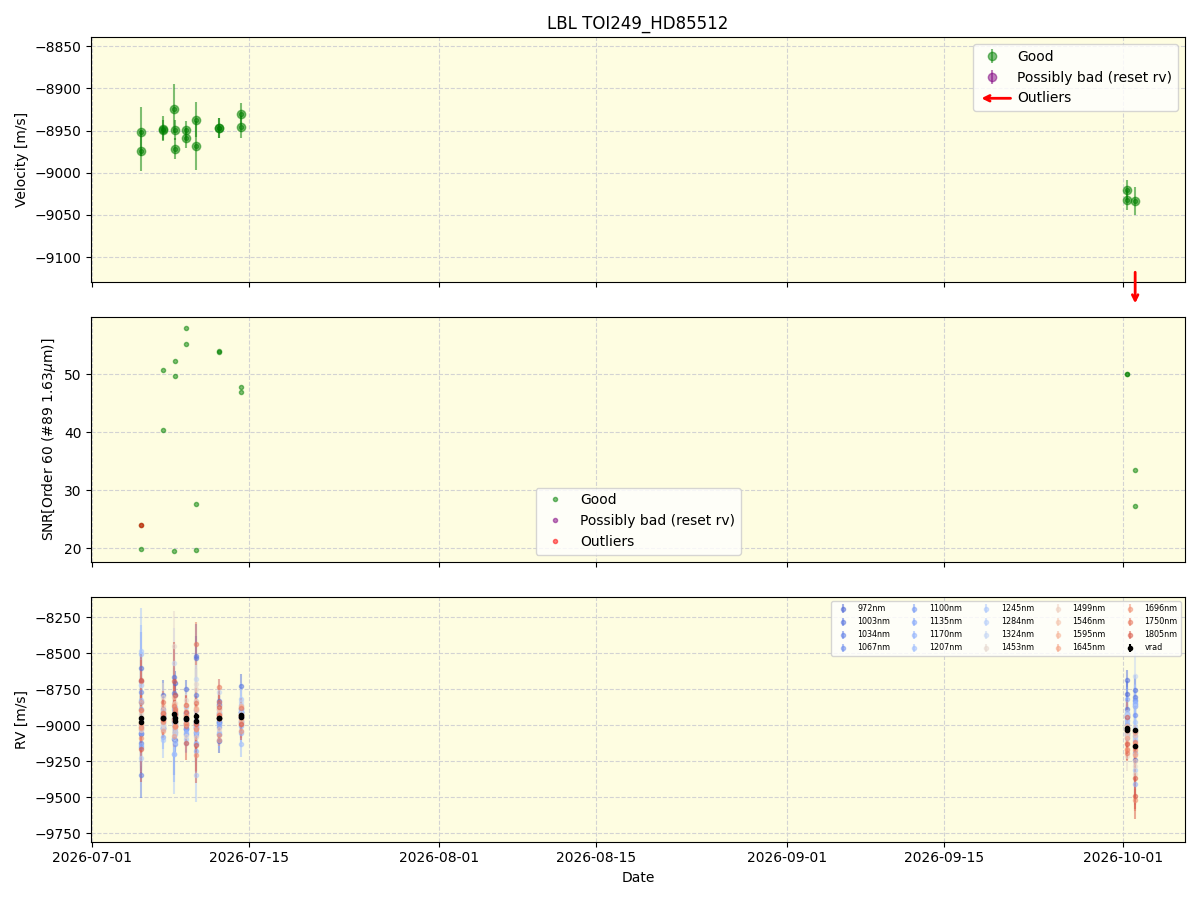Click the '1245nm' legend entry
This screenshot has width=1200, height=900.
(1017, 608)
